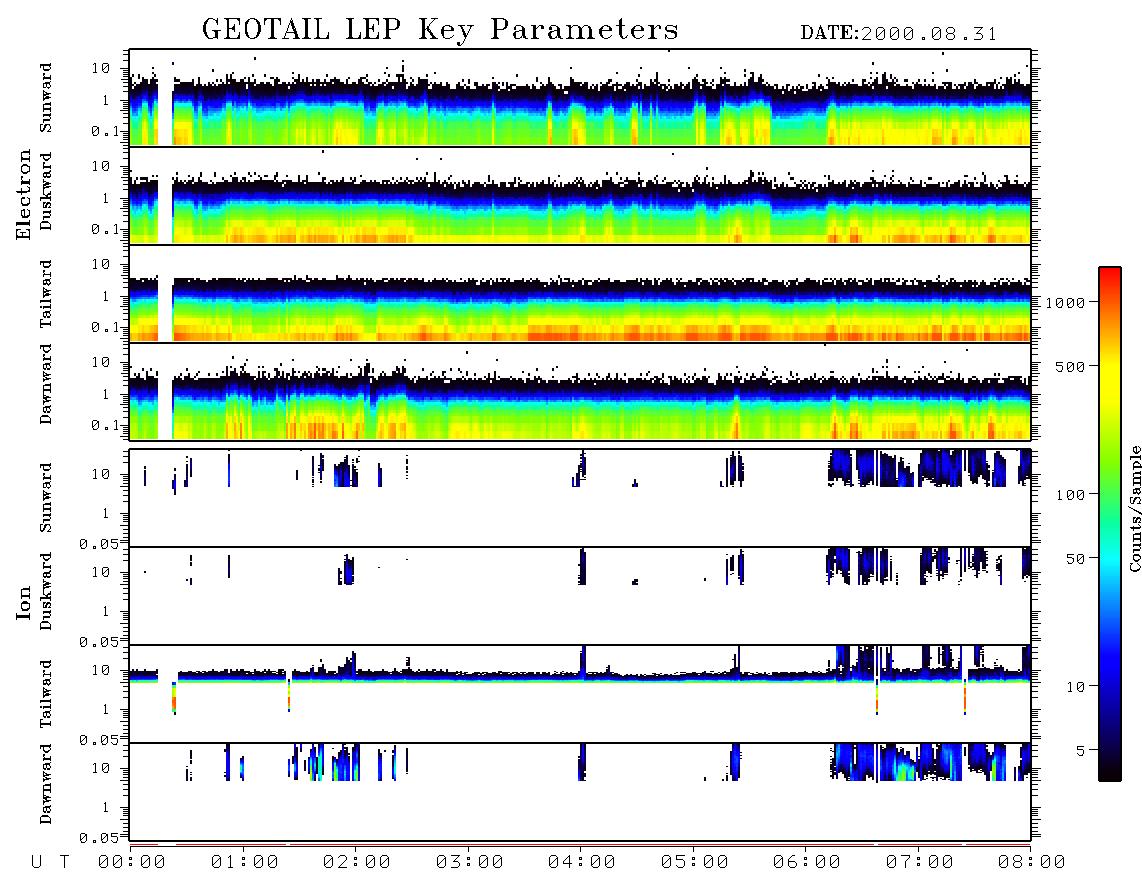Click the 50 colorbar tick value
The height and width of the screenshot is (880, 1142).
1075,559
